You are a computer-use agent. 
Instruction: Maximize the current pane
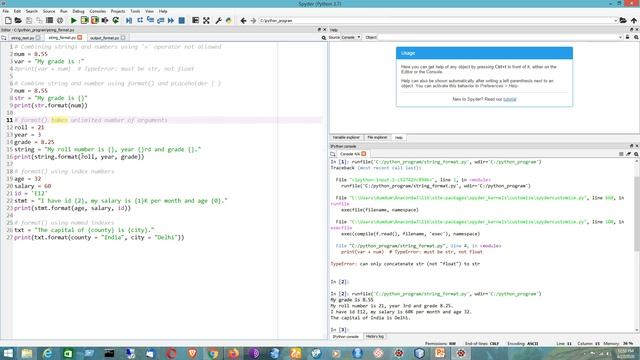pos(196,20)
